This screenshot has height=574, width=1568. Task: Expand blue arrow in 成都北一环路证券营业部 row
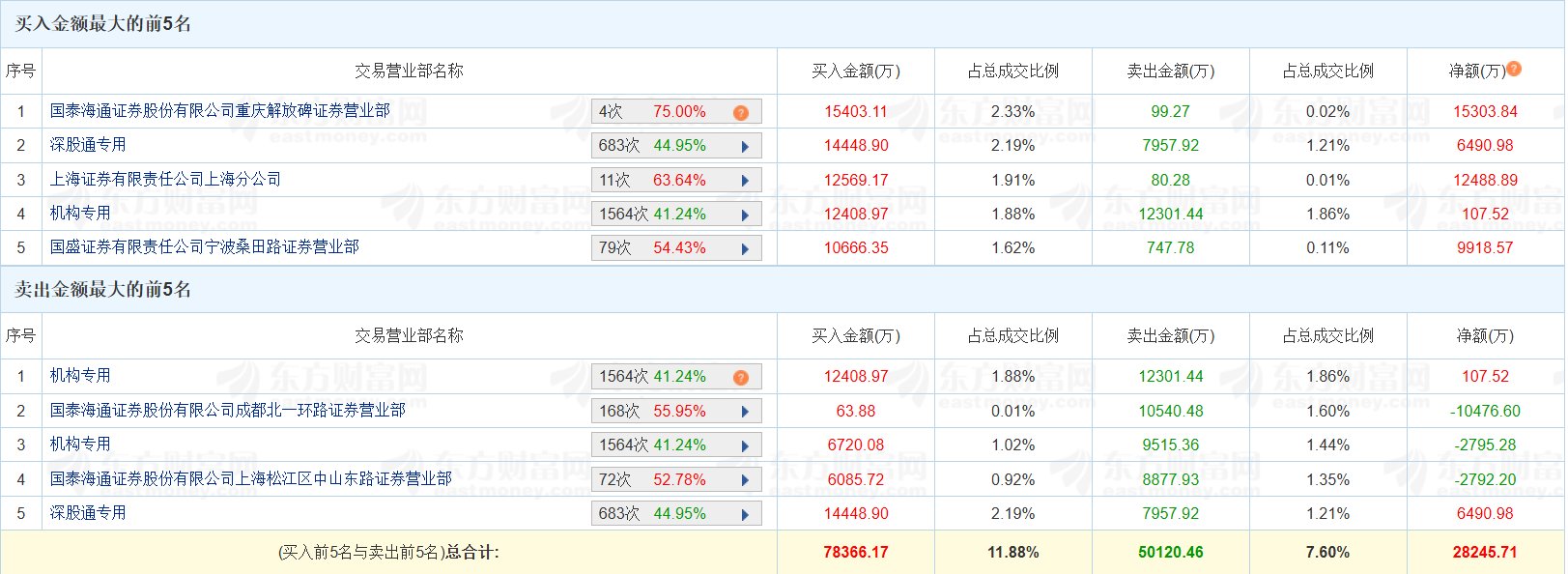coord(745,413)
